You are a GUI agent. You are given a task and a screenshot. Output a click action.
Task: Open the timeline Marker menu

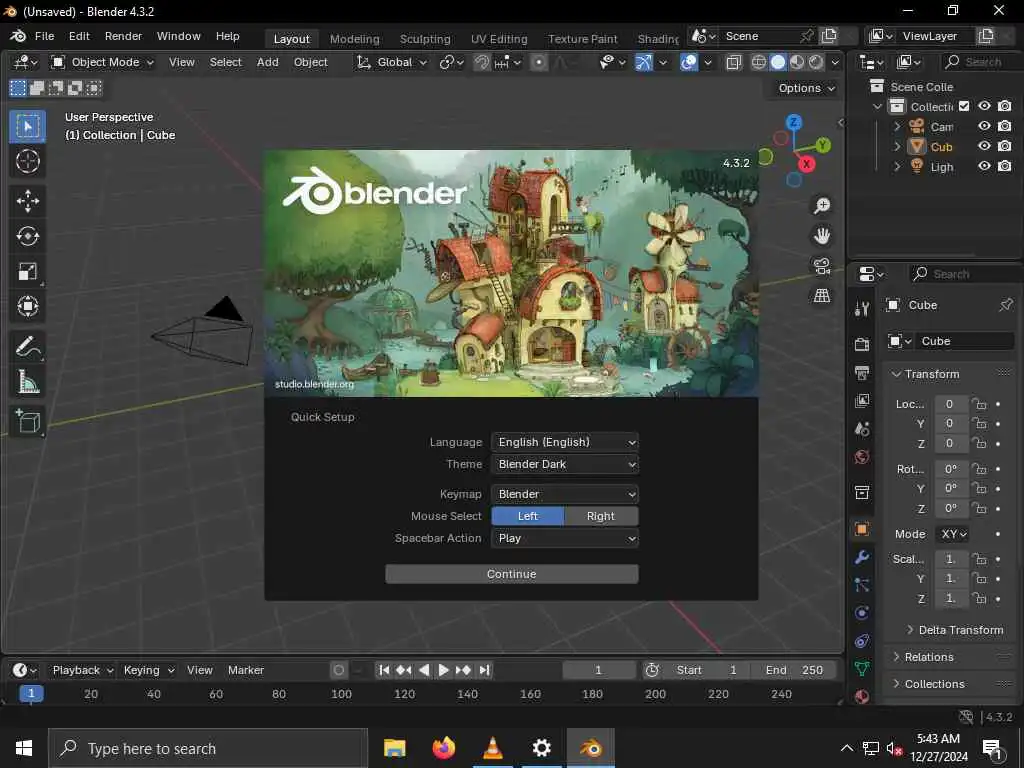click(x=246, y=670)
